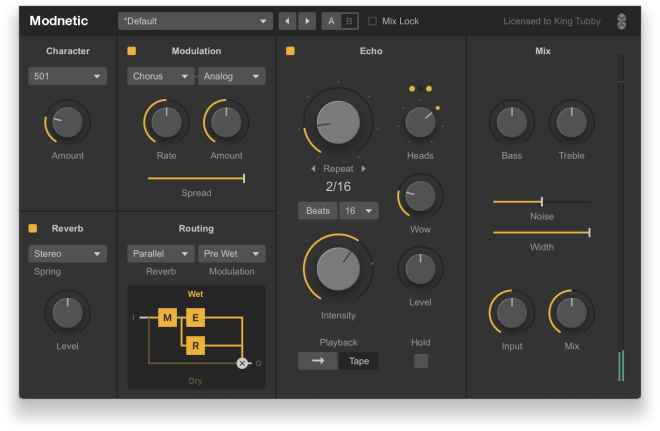660x431 pixels.
Task: Click the Mix knob
Action: (x=572, y=313)
